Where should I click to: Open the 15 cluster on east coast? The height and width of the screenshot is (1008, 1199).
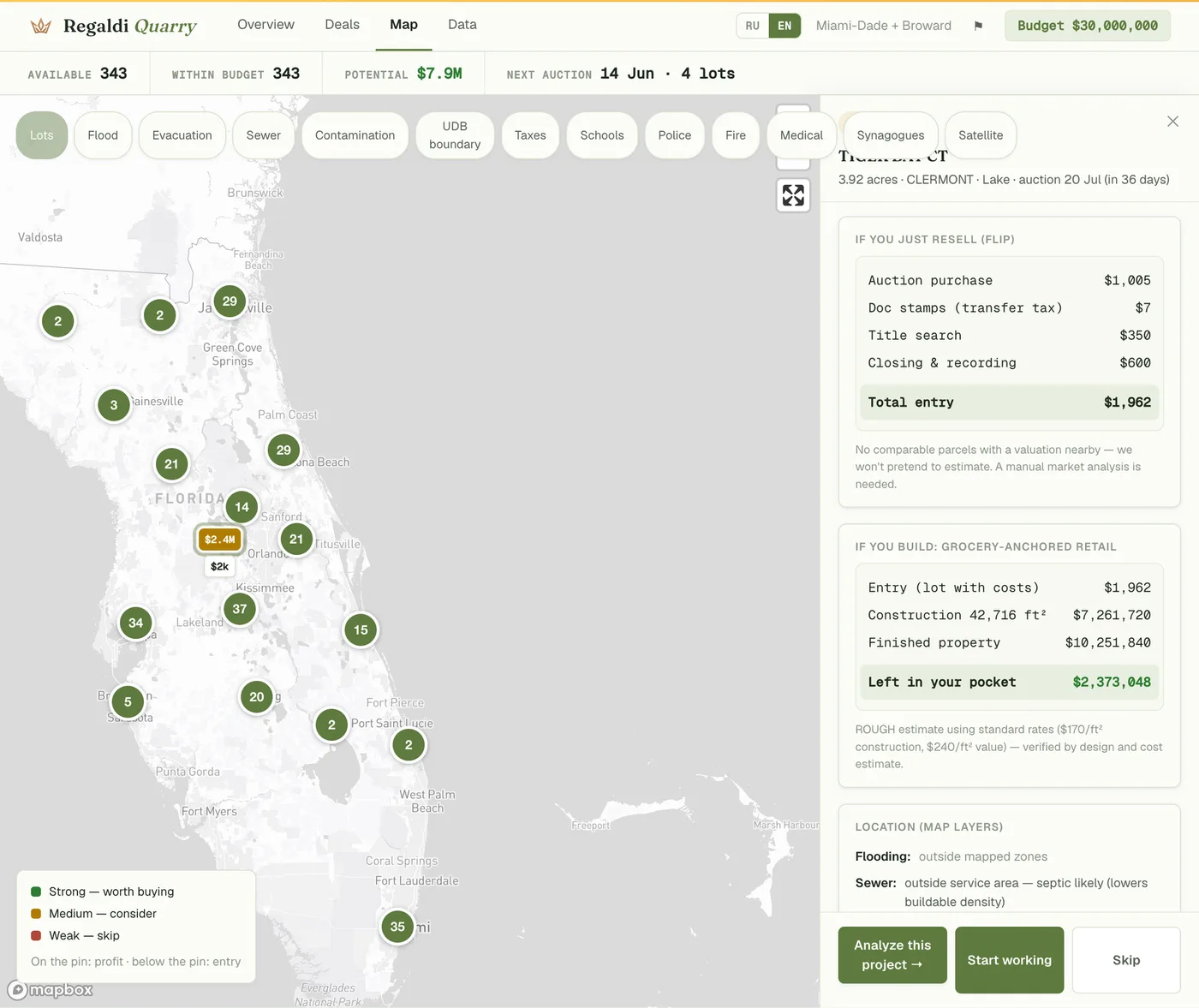pos(361,630)
